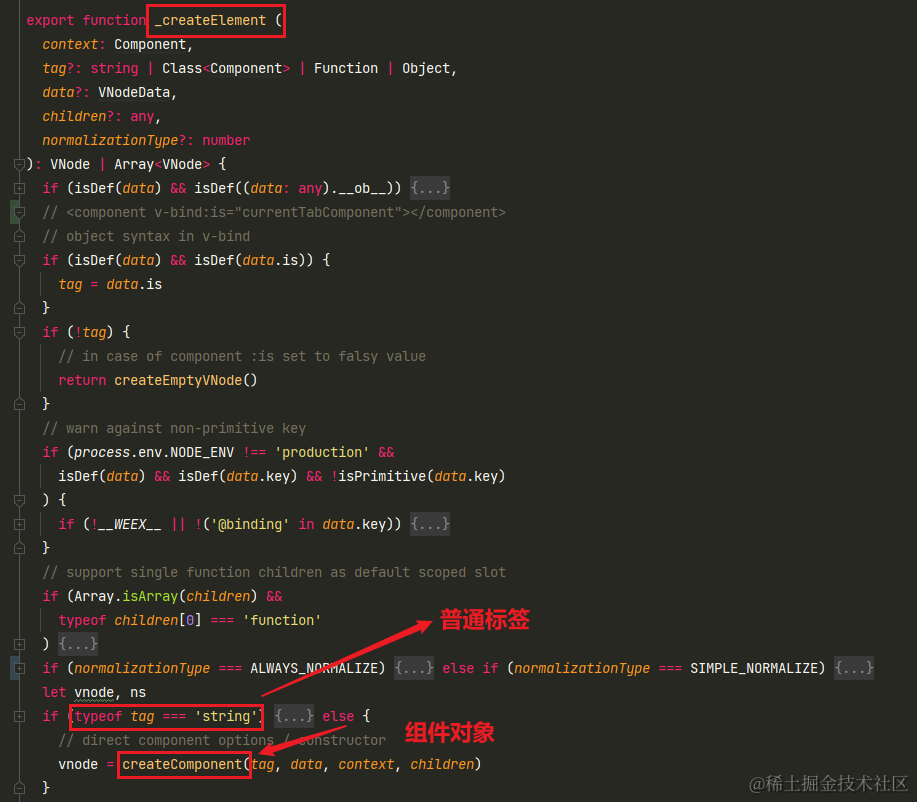Open folded {...} after SIMPLE_NORMALIZE condition
917x802 pixels.
854,667
